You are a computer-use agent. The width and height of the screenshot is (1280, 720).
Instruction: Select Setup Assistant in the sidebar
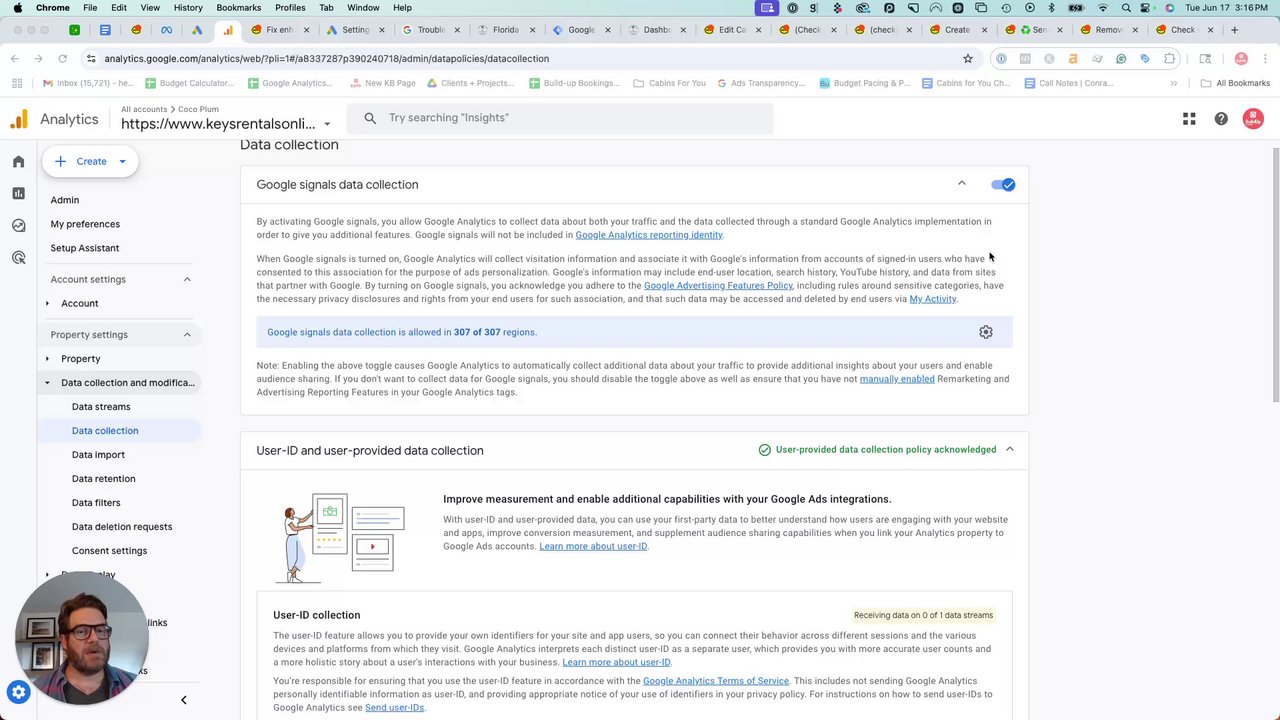point(85,248)
